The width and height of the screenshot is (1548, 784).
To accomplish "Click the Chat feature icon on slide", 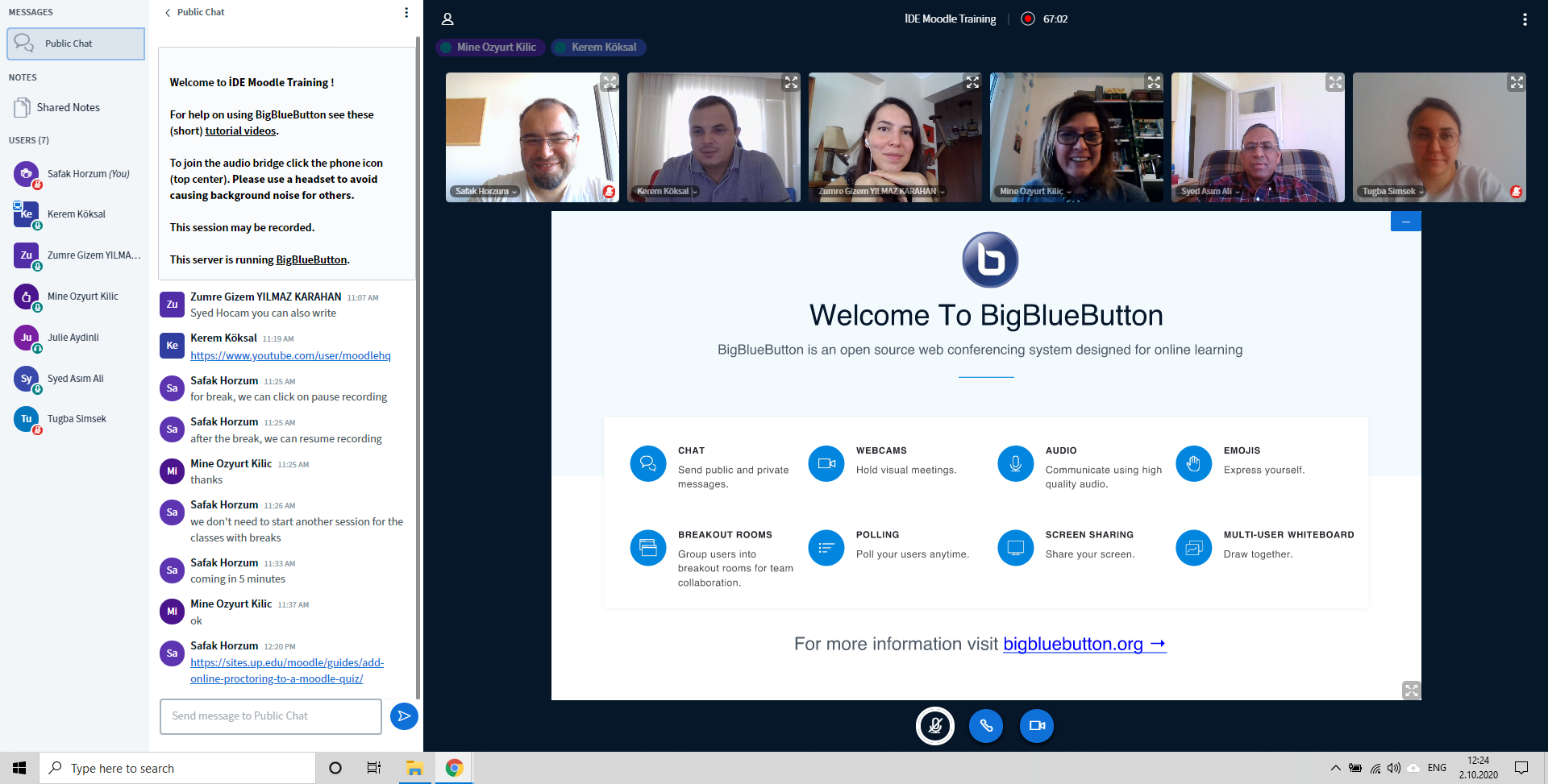I will point(648,464).
